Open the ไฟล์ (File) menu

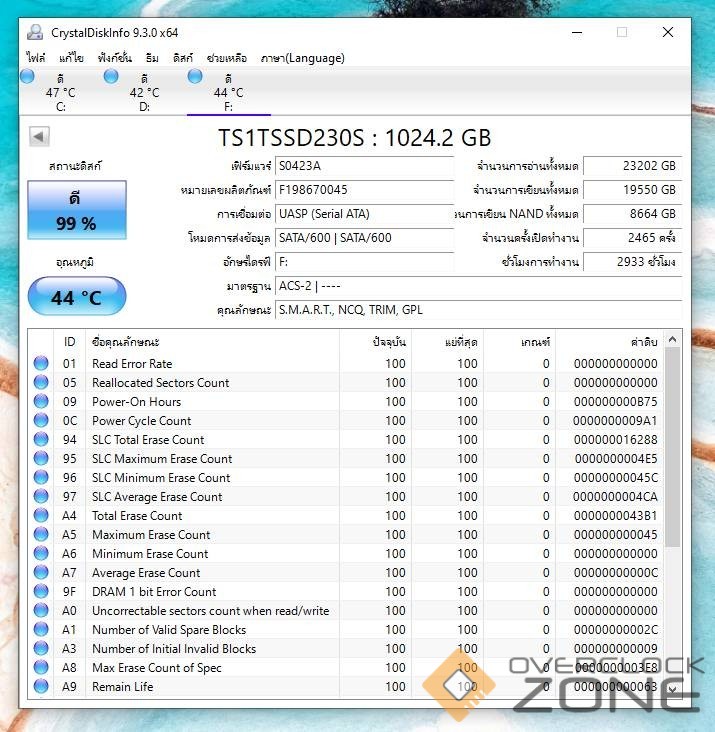(x=36, y=58)
